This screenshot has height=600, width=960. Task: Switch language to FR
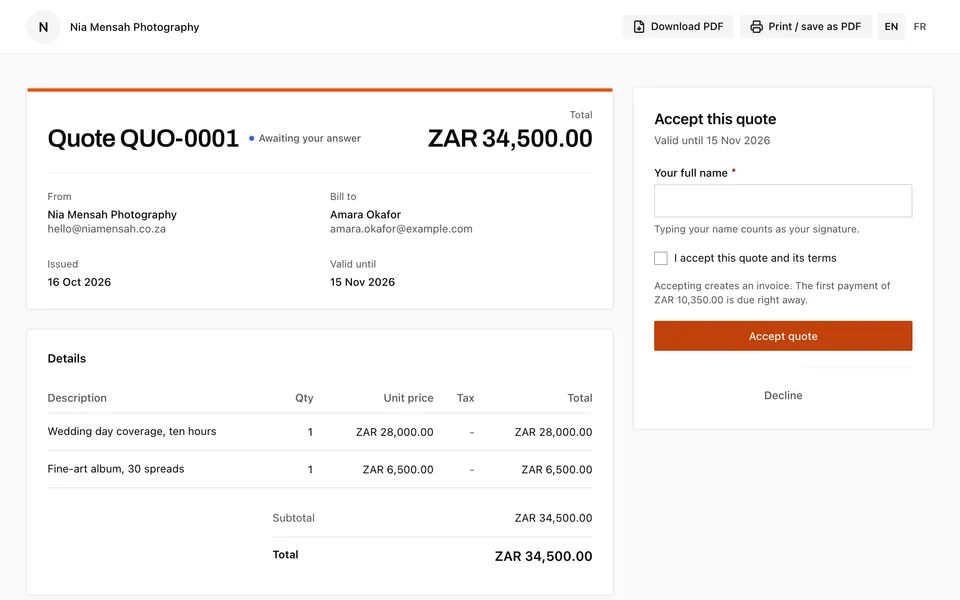(x=920, y=27)
